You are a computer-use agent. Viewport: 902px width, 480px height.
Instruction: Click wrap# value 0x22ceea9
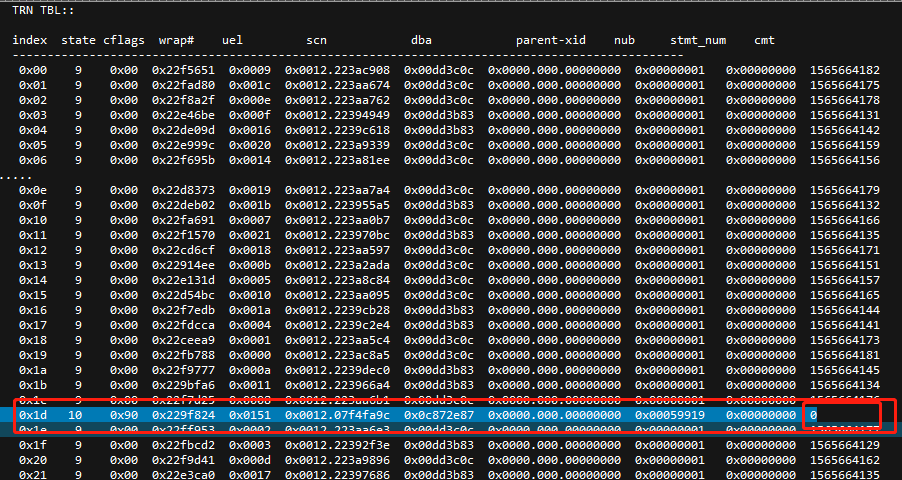pyautogui.click(x=184, y=340)
